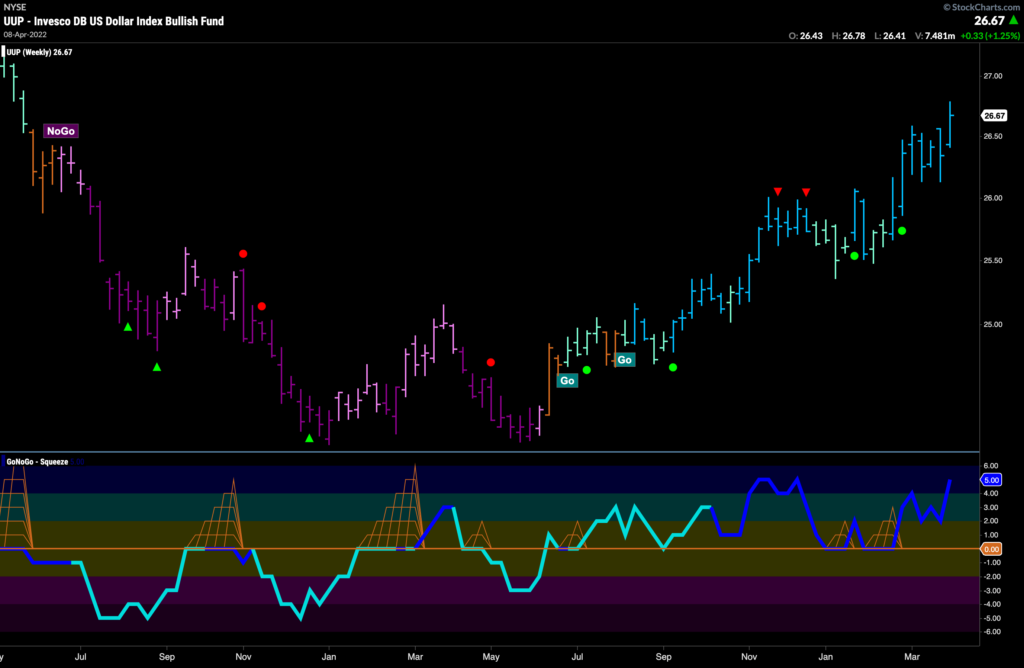The image size is (1024, 668).
Task: Click the May label on the time axis
Action: coord(490,657)
